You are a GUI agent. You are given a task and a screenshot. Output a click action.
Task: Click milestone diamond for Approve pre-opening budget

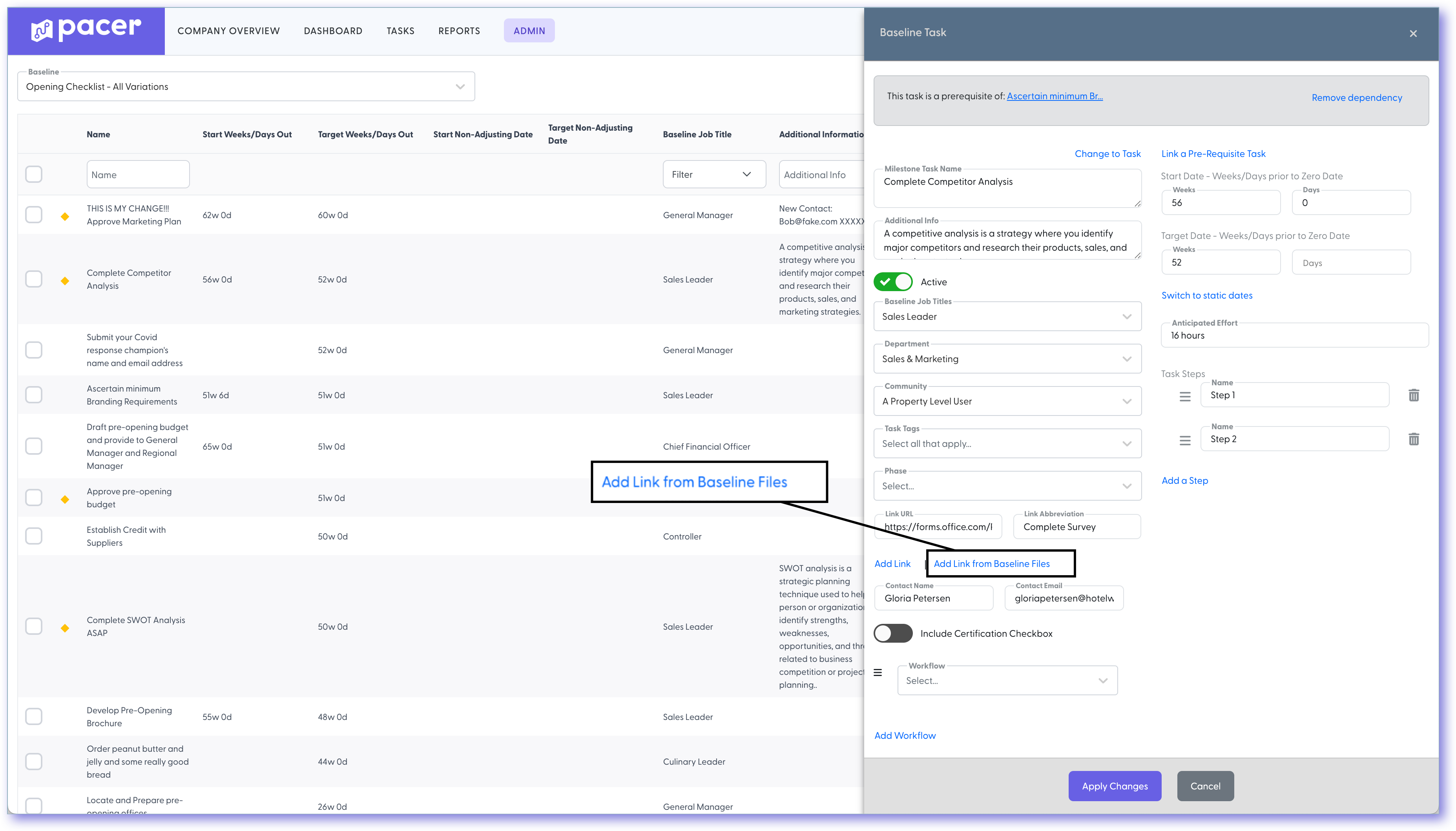coord(65,499)
